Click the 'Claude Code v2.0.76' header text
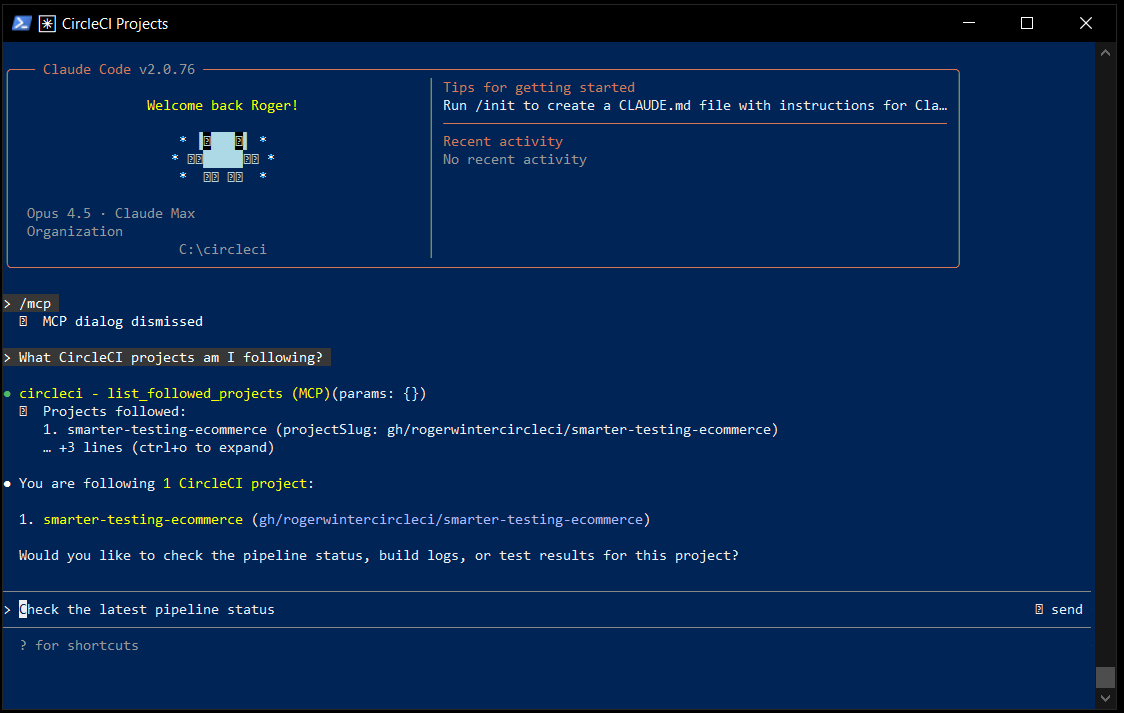 tap(119, 70)
